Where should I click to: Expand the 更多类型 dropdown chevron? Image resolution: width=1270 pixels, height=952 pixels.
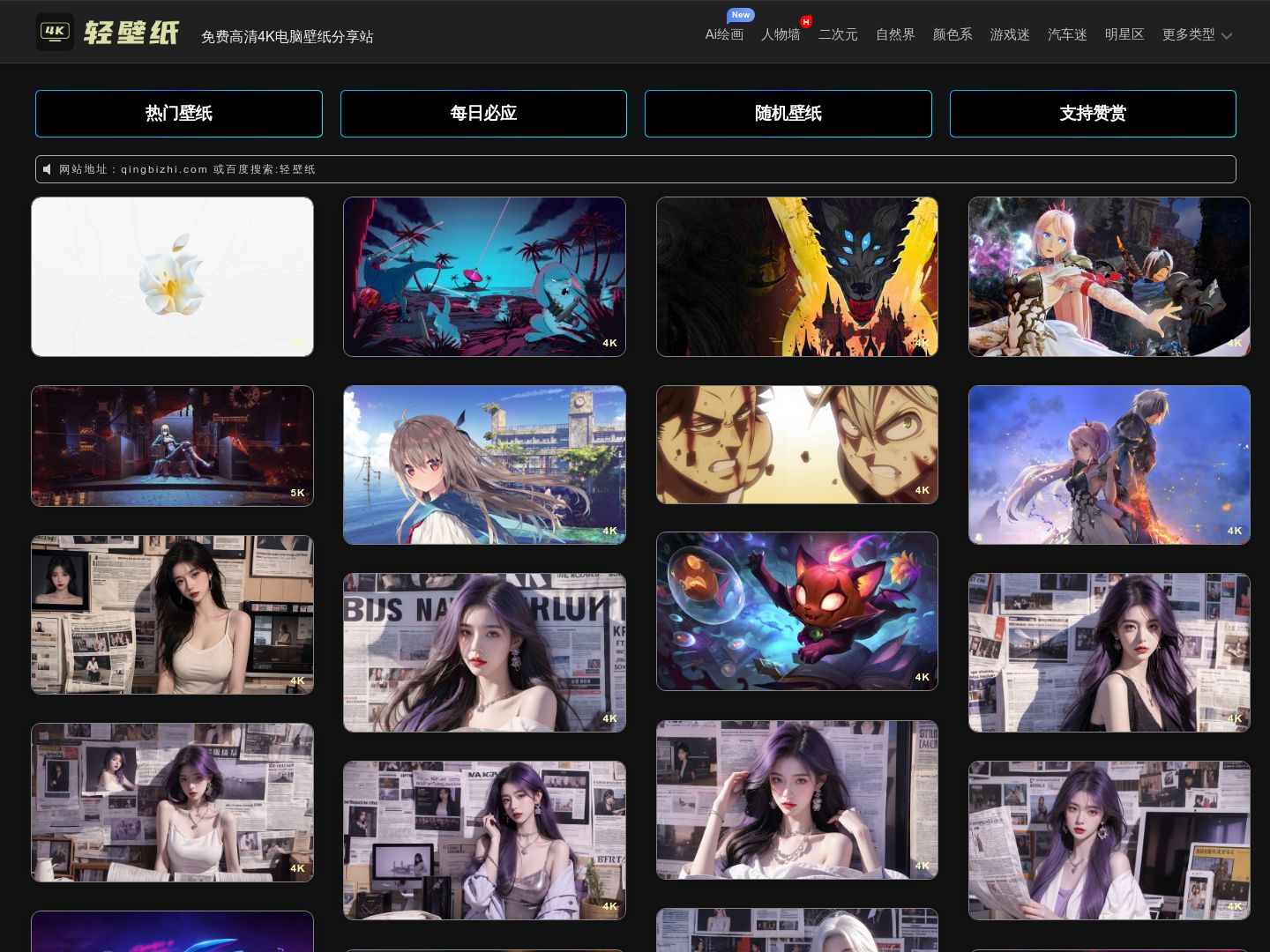1226,36
